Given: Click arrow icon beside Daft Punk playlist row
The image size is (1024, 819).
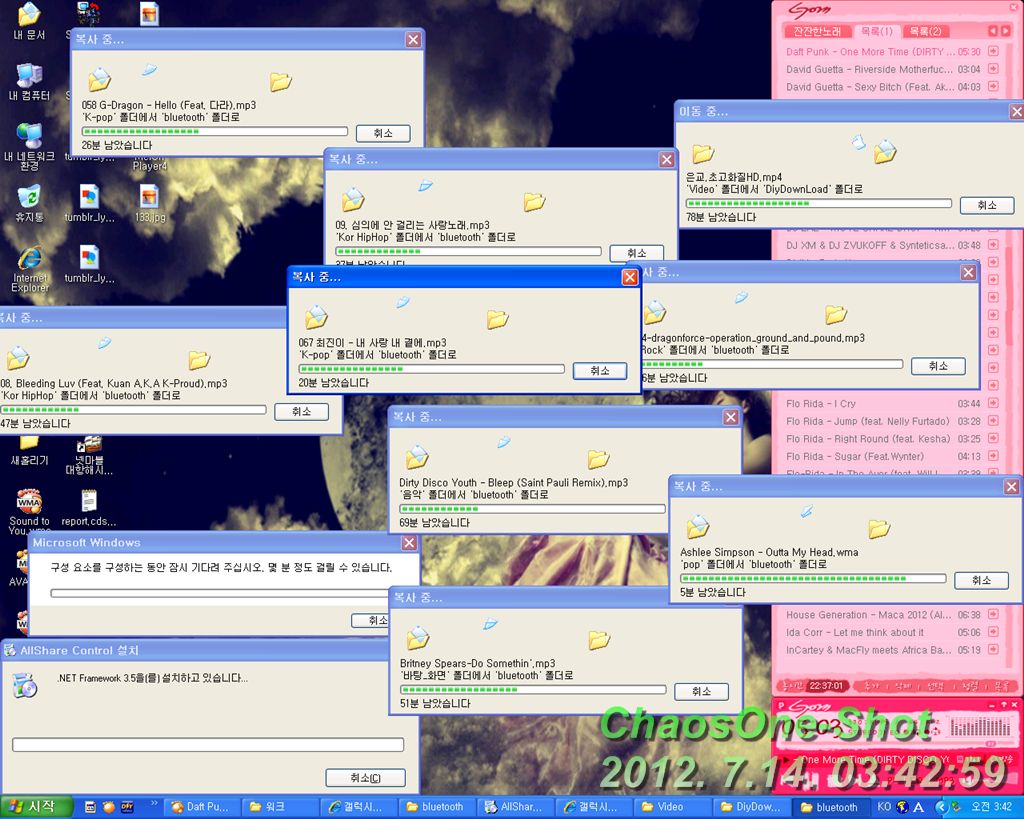Looking at the screenshot, I should tap(993, 51).
